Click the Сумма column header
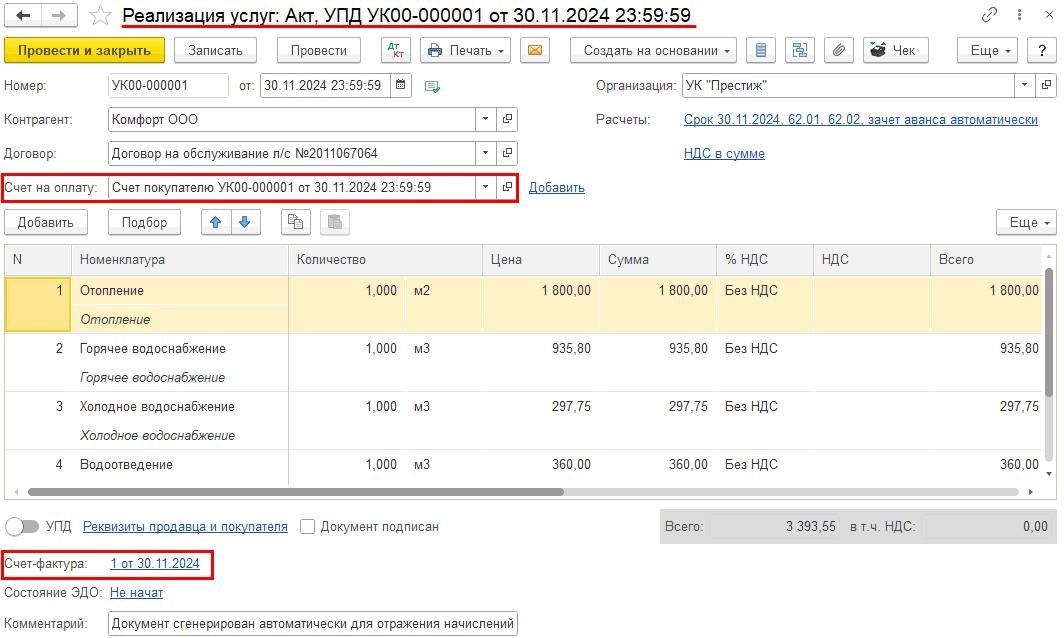The width and height of the screenshot is (1064, 638). 658,259
